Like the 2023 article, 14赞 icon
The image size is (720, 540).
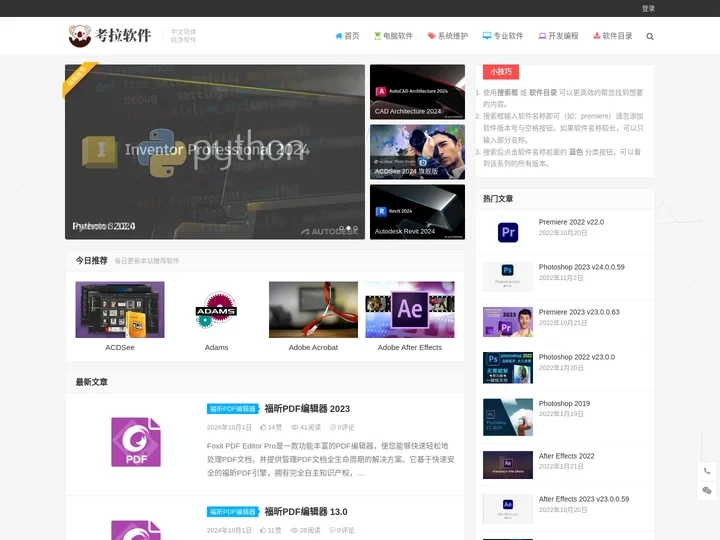tap(271, 428)
